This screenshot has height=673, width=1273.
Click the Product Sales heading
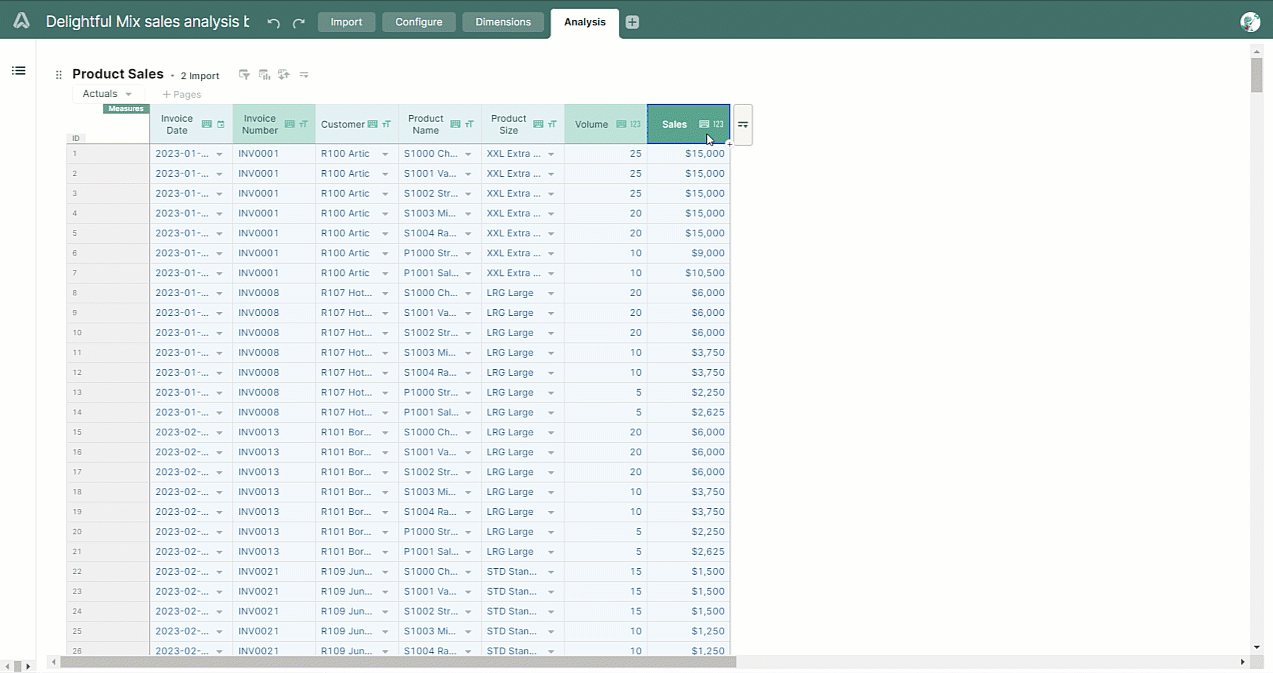[118, 74]
